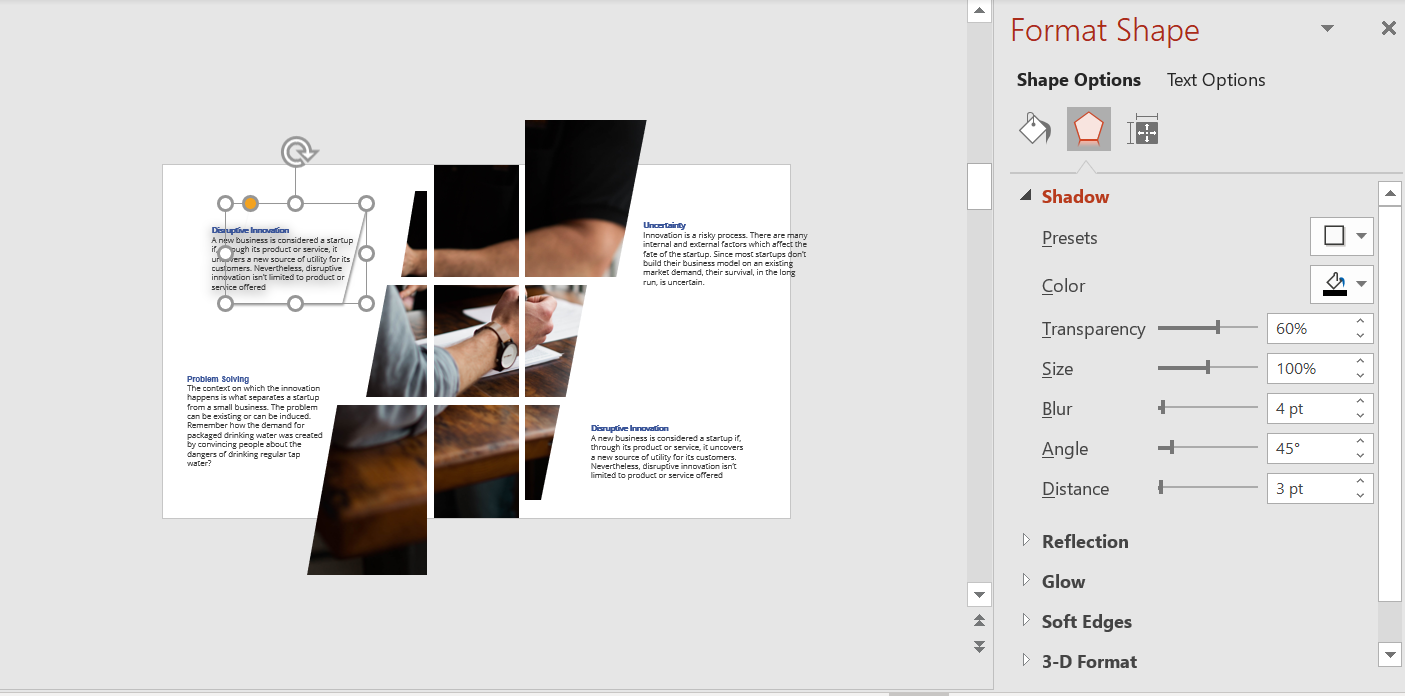
Task: Open the shadow Color dropdown
Action: coord(1341,285)
